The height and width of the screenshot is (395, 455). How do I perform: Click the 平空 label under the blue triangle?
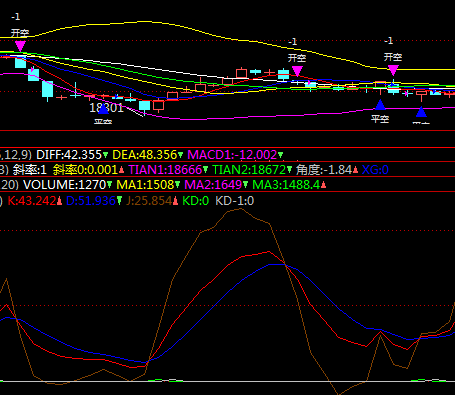click(380, 119)
